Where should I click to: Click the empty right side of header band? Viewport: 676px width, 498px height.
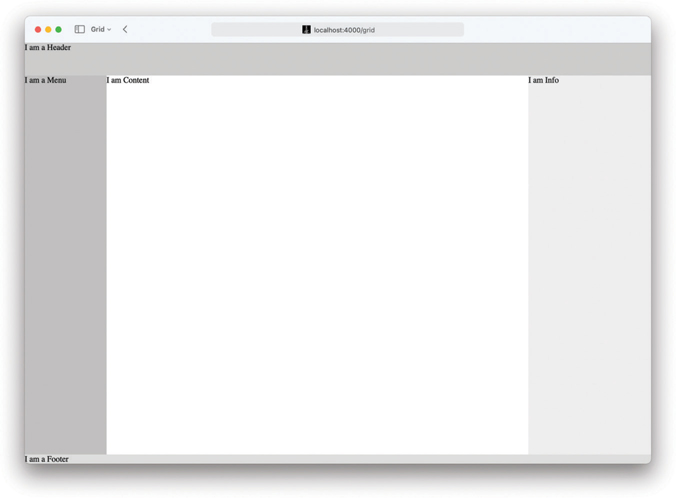tap(500, 59)
